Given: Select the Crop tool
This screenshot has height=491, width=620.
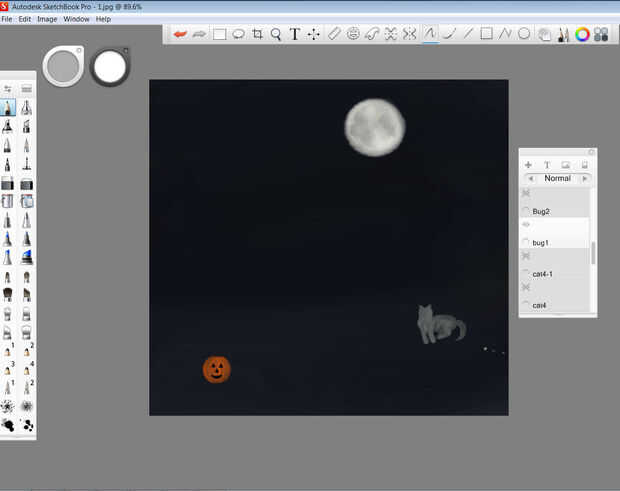Looking at the screenshot, I should coord(257,34).
